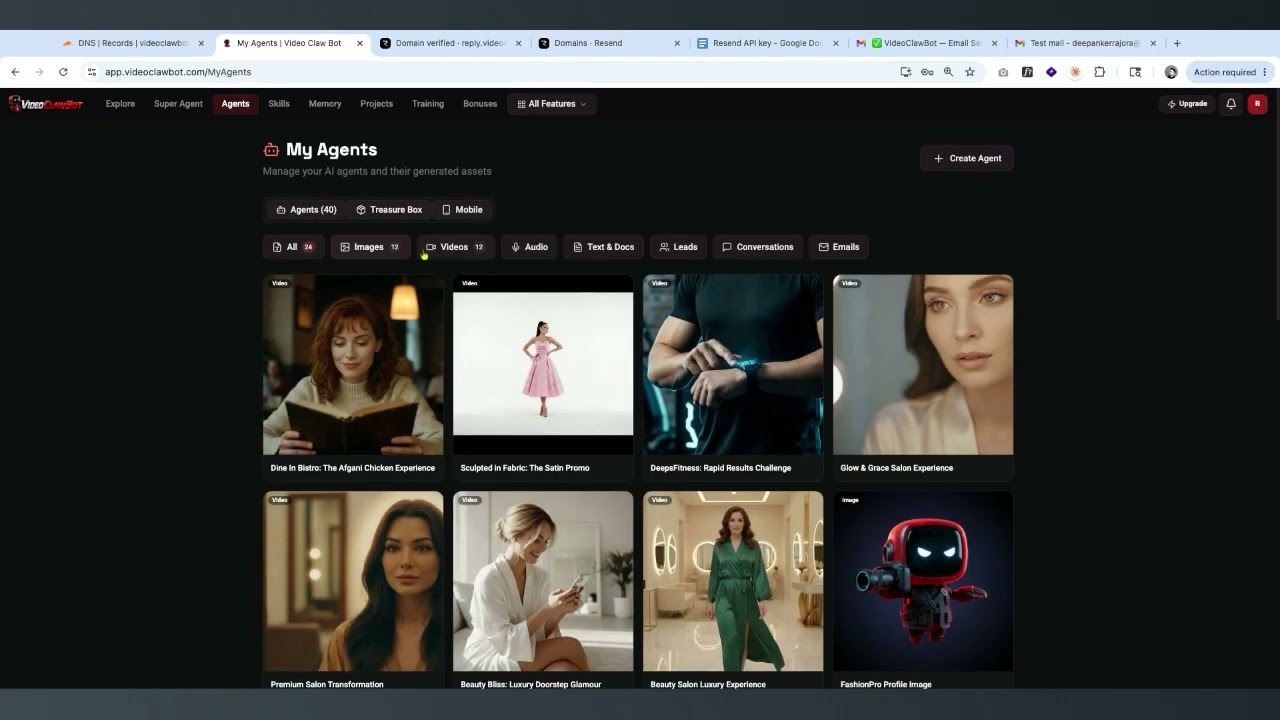The image size is (1280, 720).
Task: Open the Extensions puzzle piece menu
Action: pyautogui.click(x=1100, y=72)
